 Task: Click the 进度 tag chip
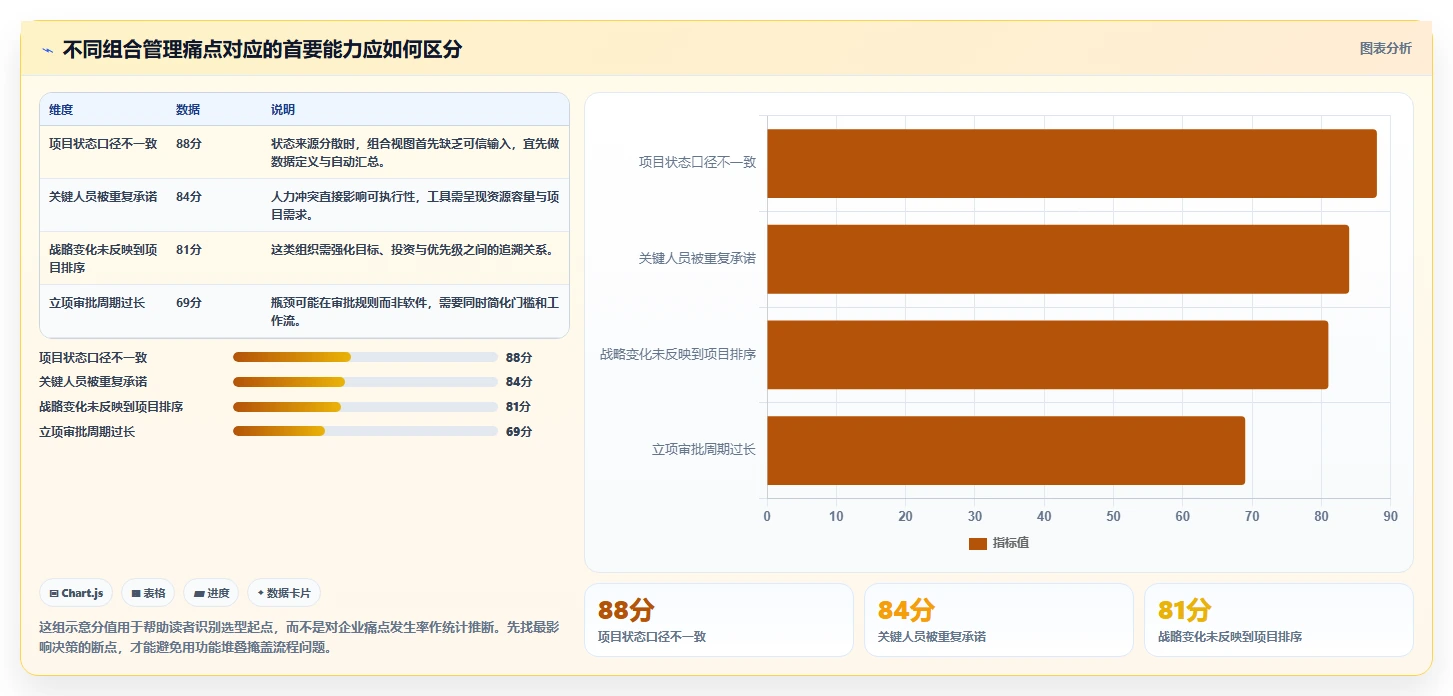point(211,593)
